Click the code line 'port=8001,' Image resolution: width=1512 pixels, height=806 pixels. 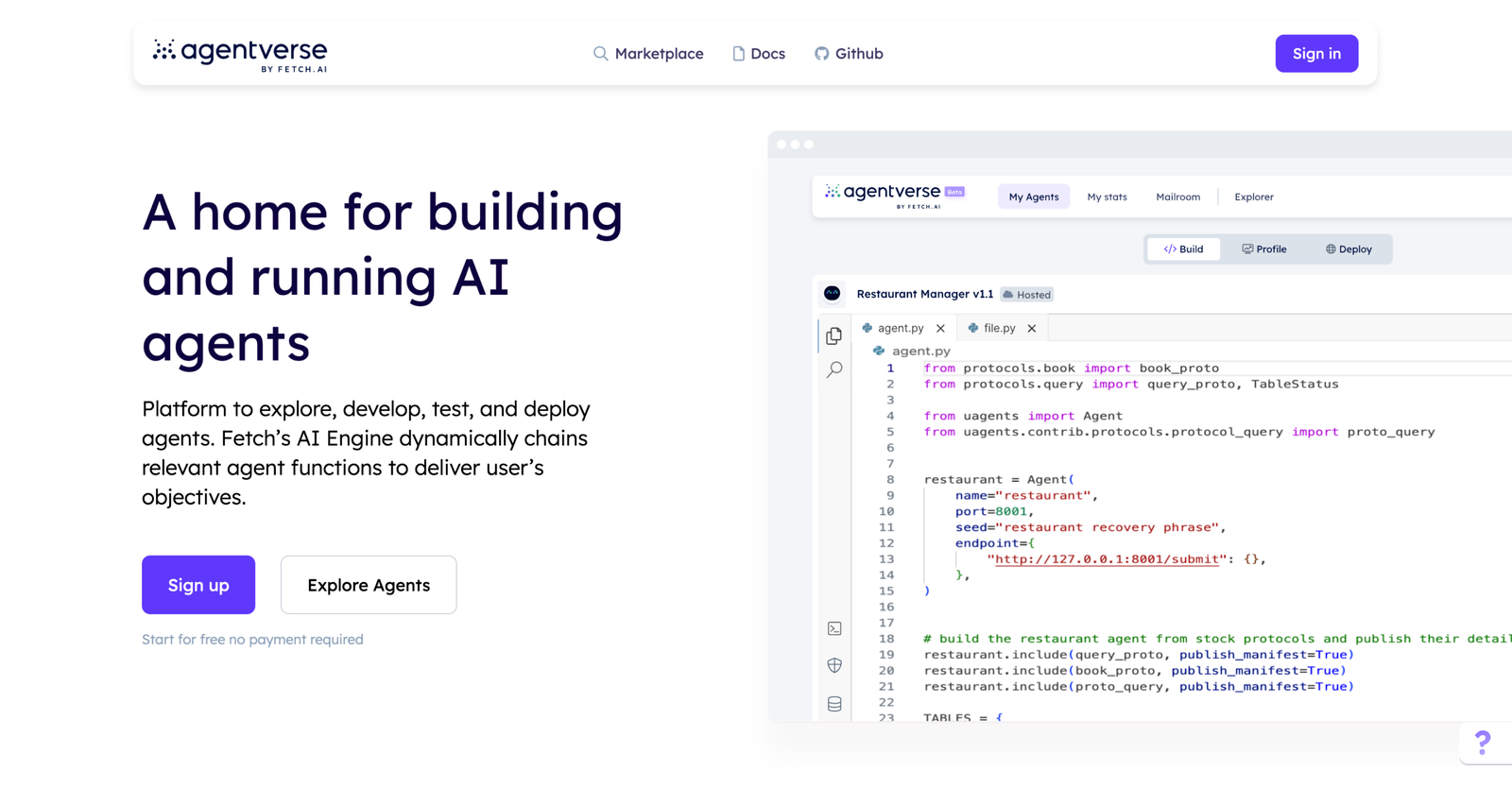994,511
